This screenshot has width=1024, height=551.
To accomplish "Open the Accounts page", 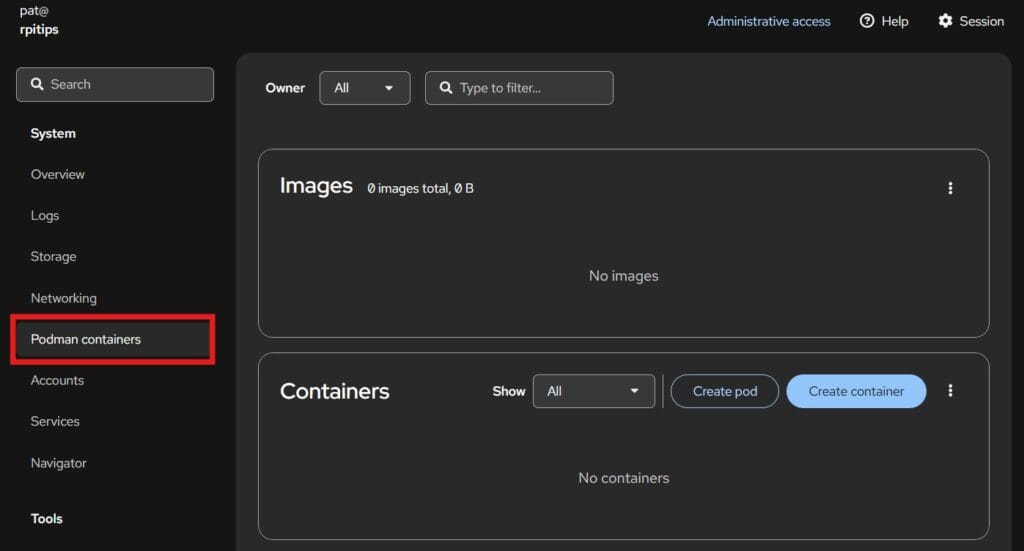I will (57, 380).
